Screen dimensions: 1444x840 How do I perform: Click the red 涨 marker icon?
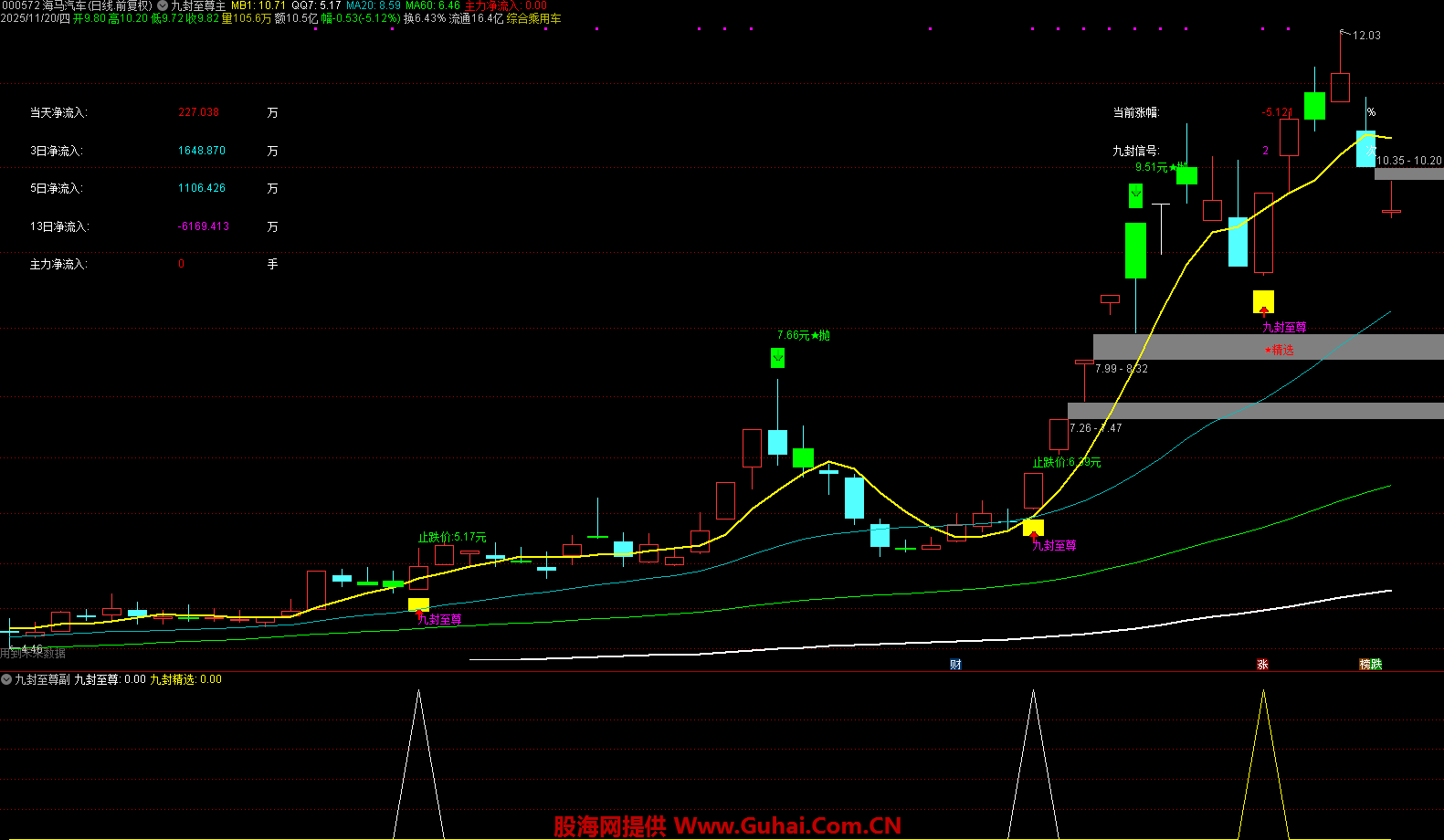pos(1262,664)
